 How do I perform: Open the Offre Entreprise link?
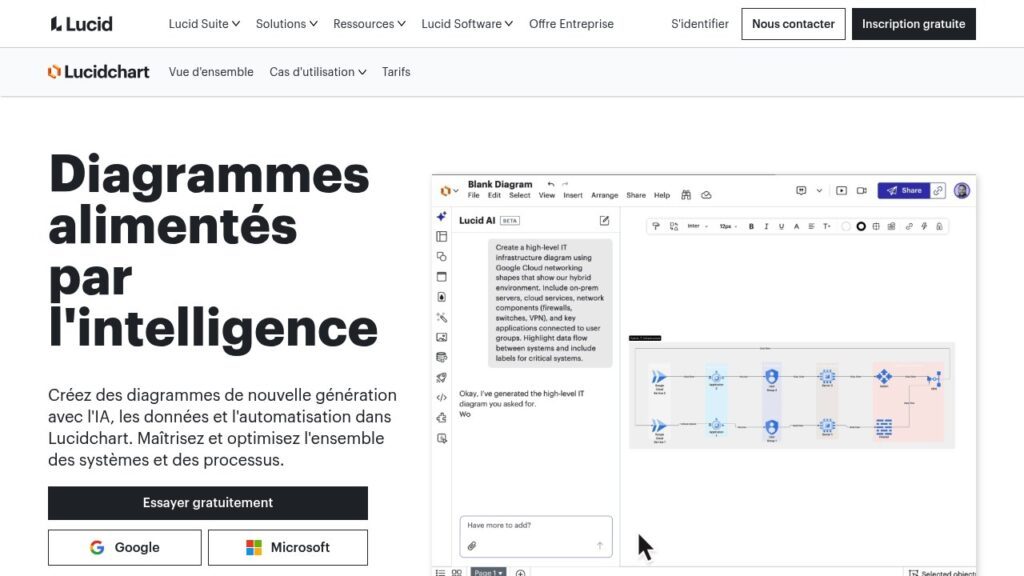571,24
